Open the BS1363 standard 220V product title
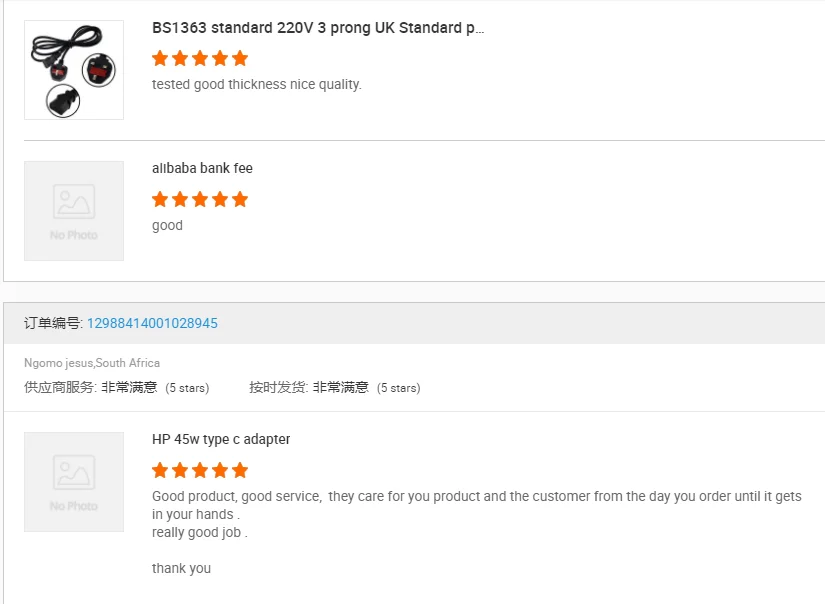825x604 pixels. click(x=318, y=28)
